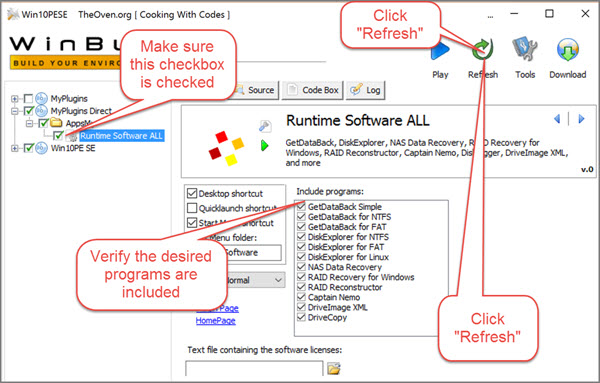Expand the MyPlugins tree node
600x383 pixels.
coord(15,99)
